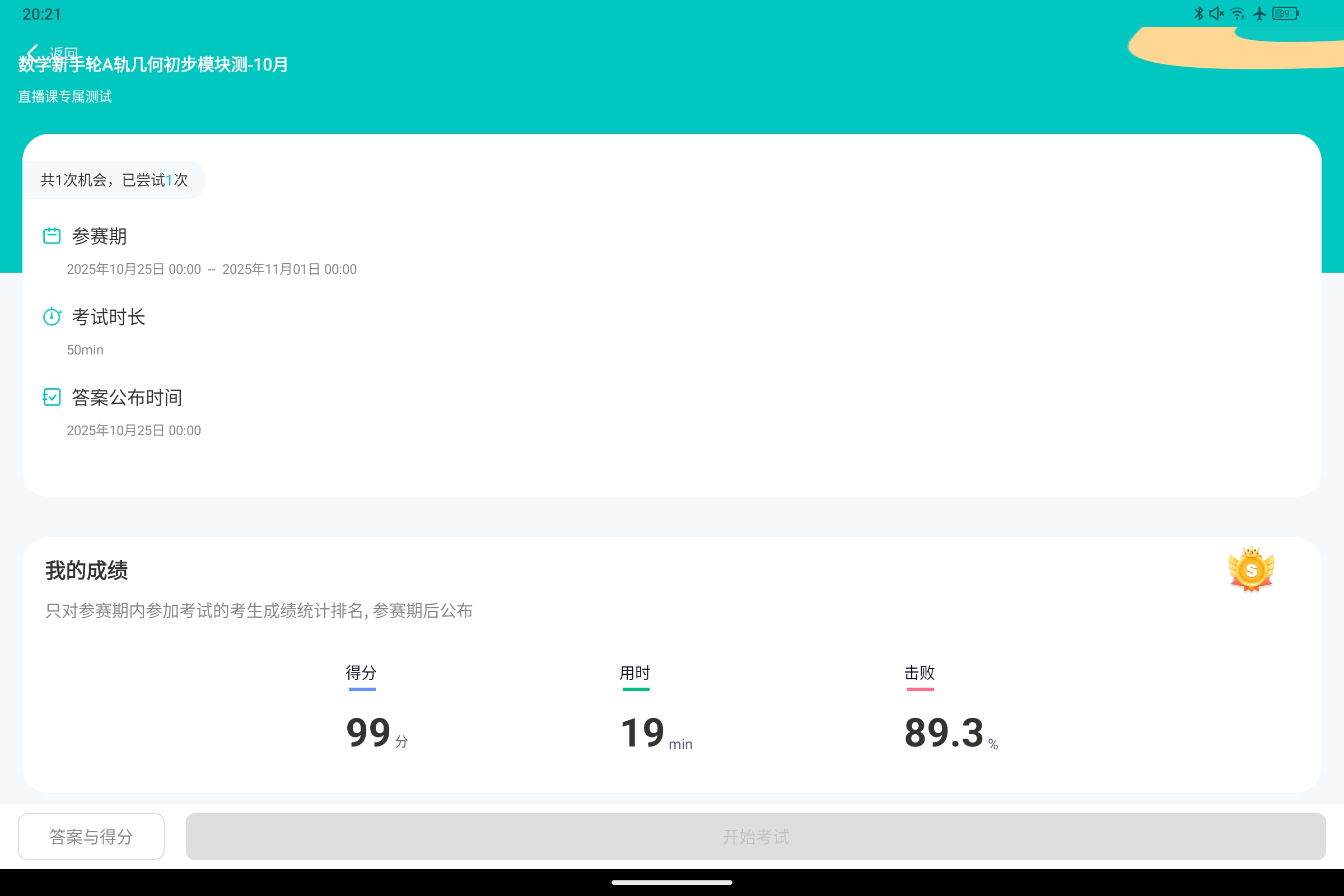Click the disabled 开始考试 button
Image resolution: width=1344 pixels, height=896 pixels.
(755, 836)
